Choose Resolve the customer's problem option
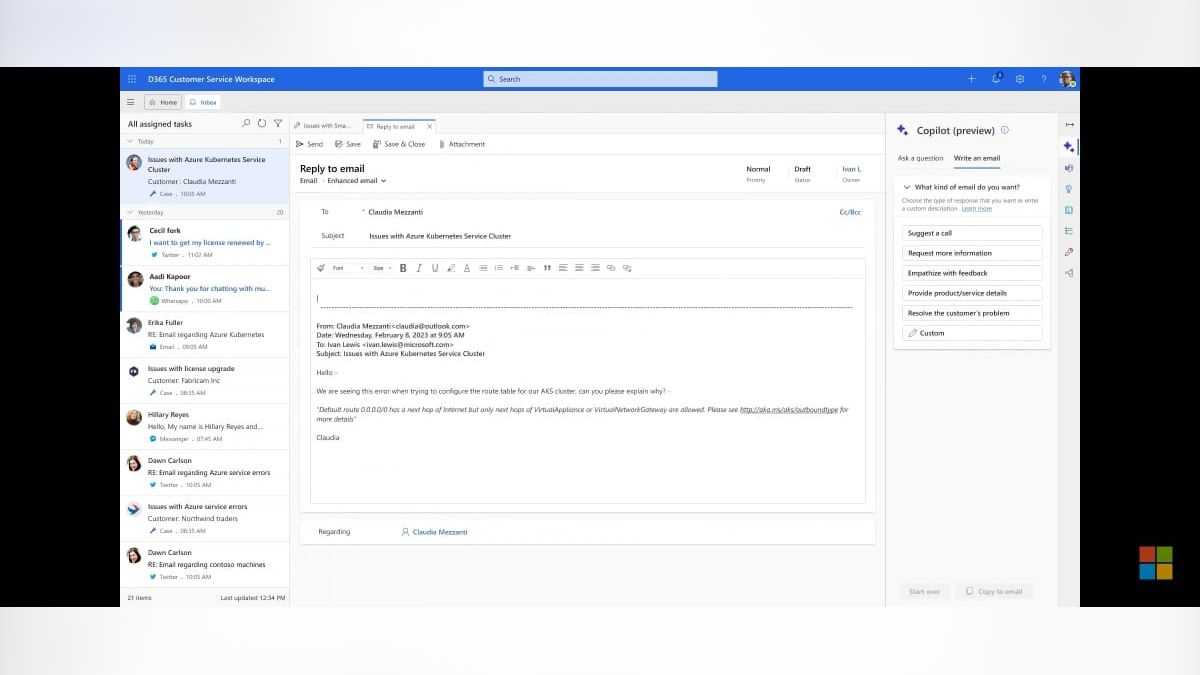The width and height of the screenshot is (1200, 675). click(x=972, y=313)
